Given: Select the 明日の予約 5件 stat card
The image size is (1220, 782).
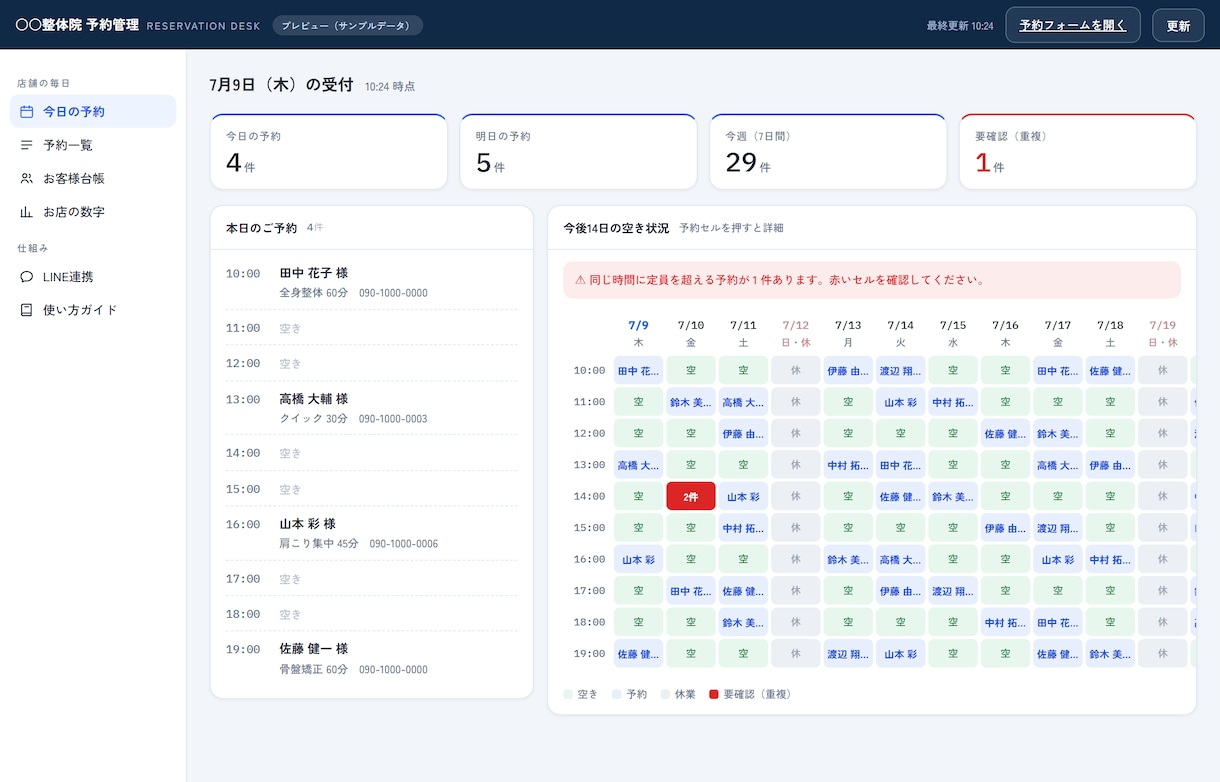Looking at the screenshot, I should pyautogui.click(x=578, y=151).
